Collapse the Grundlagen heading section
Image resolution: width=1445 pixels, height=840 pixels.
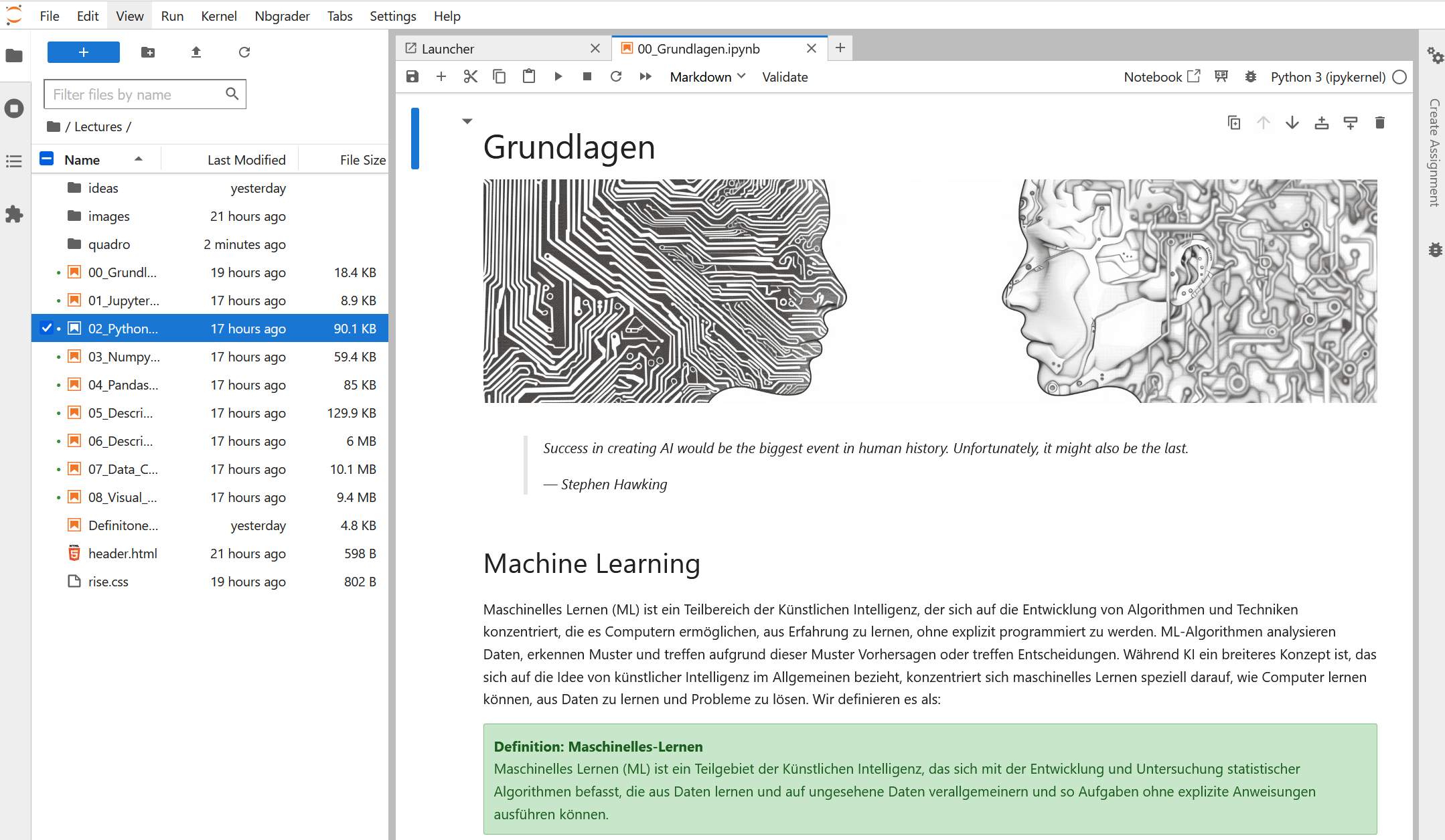tap(467, 121)
